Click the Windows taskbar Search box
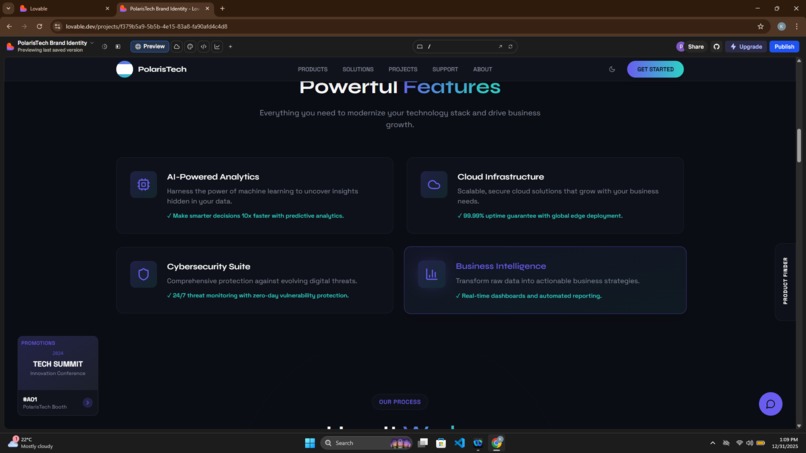The width and height of the screenshot is (806, 453). tap(367, 443)
